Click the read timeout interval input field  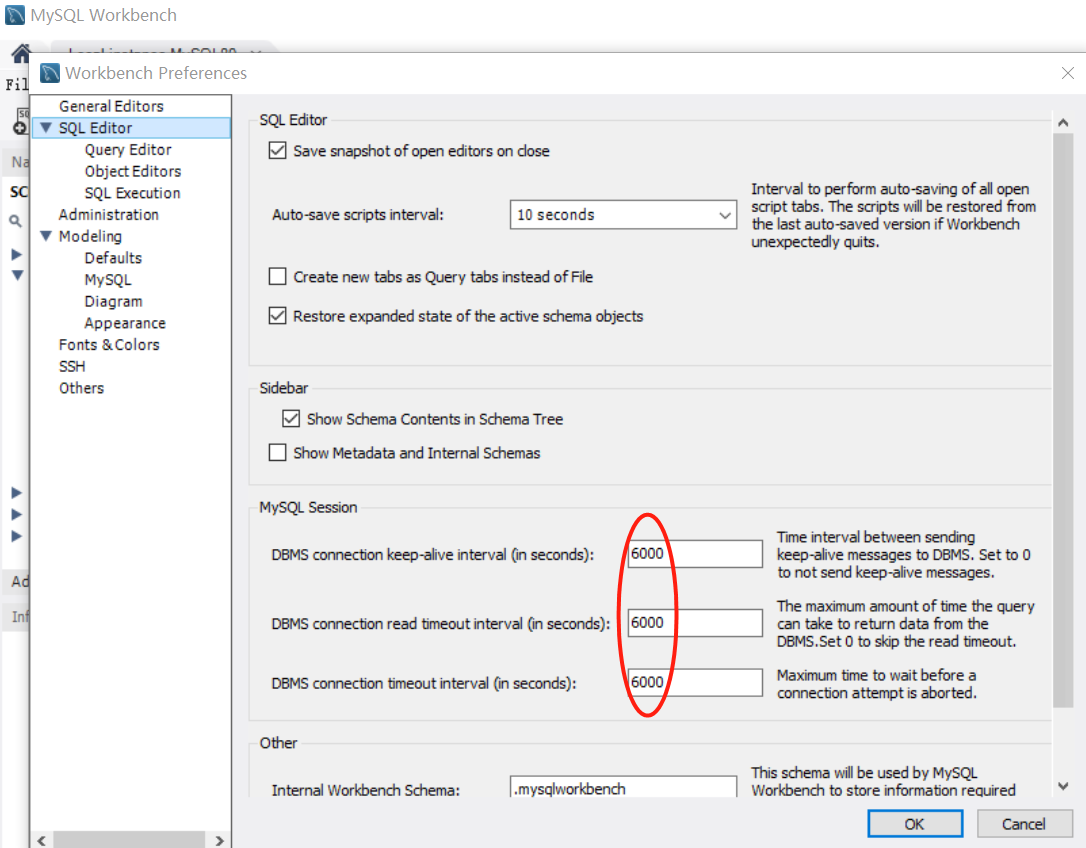[695, 623]
